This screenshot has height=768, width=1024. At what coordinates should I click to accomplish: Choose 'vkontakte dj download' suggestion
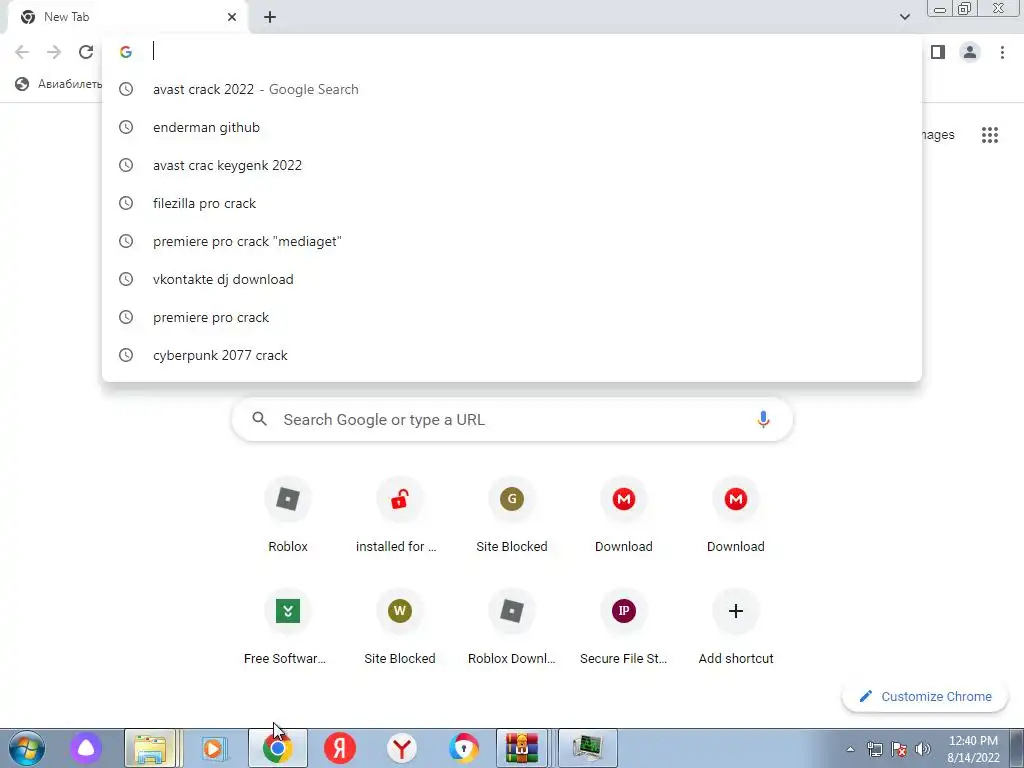[x=512, y=279]
